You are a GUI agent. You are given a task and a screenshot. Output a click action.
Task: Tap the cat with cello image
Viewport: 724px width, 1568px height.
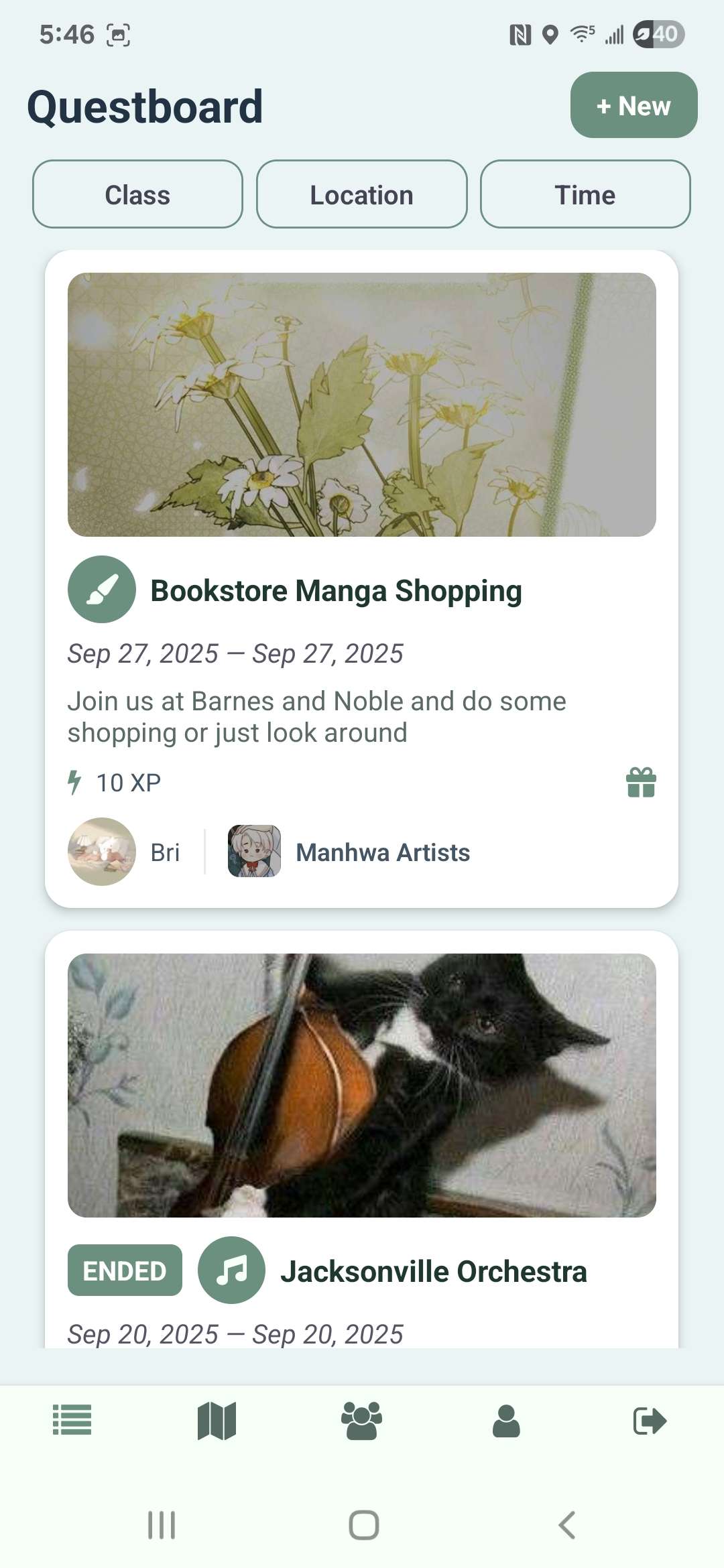pyautogui.click(x=362, y=1085)
